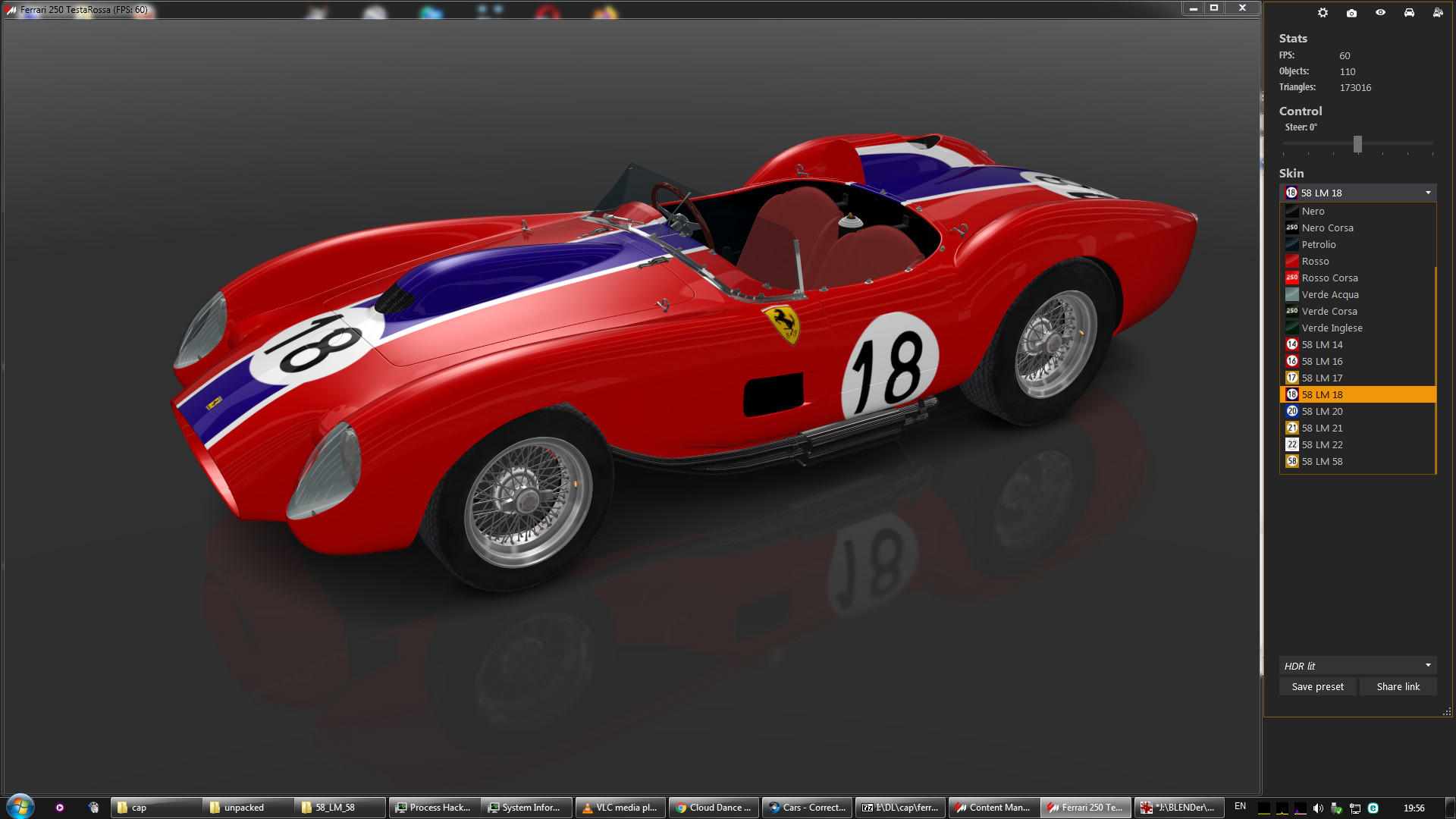
Task: Switch to VLC media player taskbar item
Action: pyautogui.click(x=621, y=808)
